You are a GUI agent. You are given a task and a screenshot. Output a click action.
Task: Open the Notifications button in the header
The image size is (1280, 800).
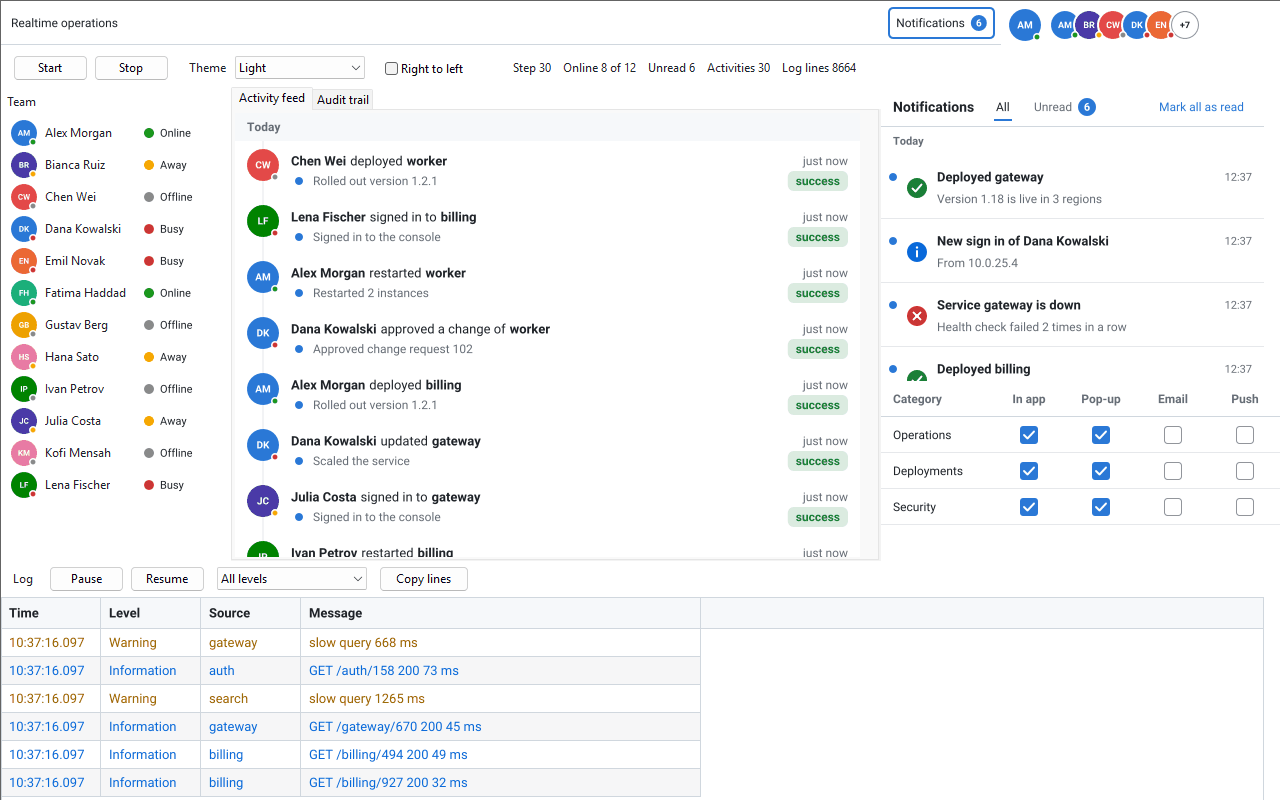coord(941,23)
